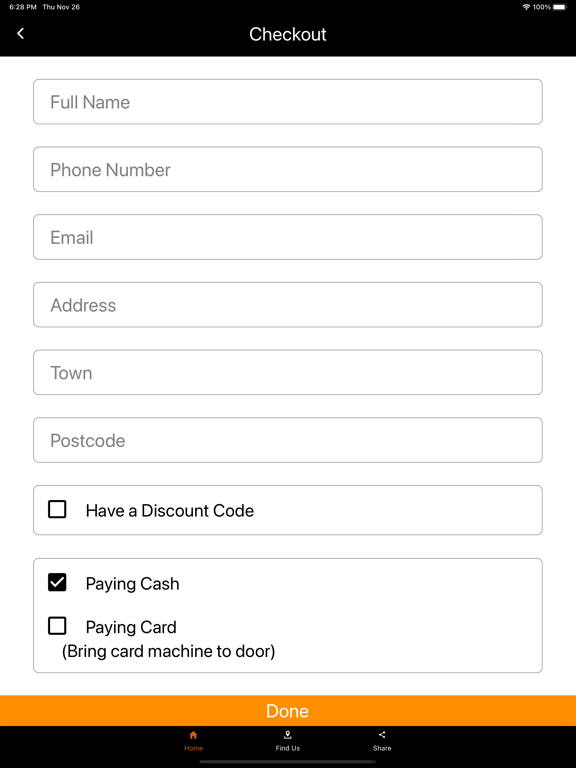This screenshot has height=768, width=576.
Task: Tap the back arrow icon
Action: tap(21, 33)
